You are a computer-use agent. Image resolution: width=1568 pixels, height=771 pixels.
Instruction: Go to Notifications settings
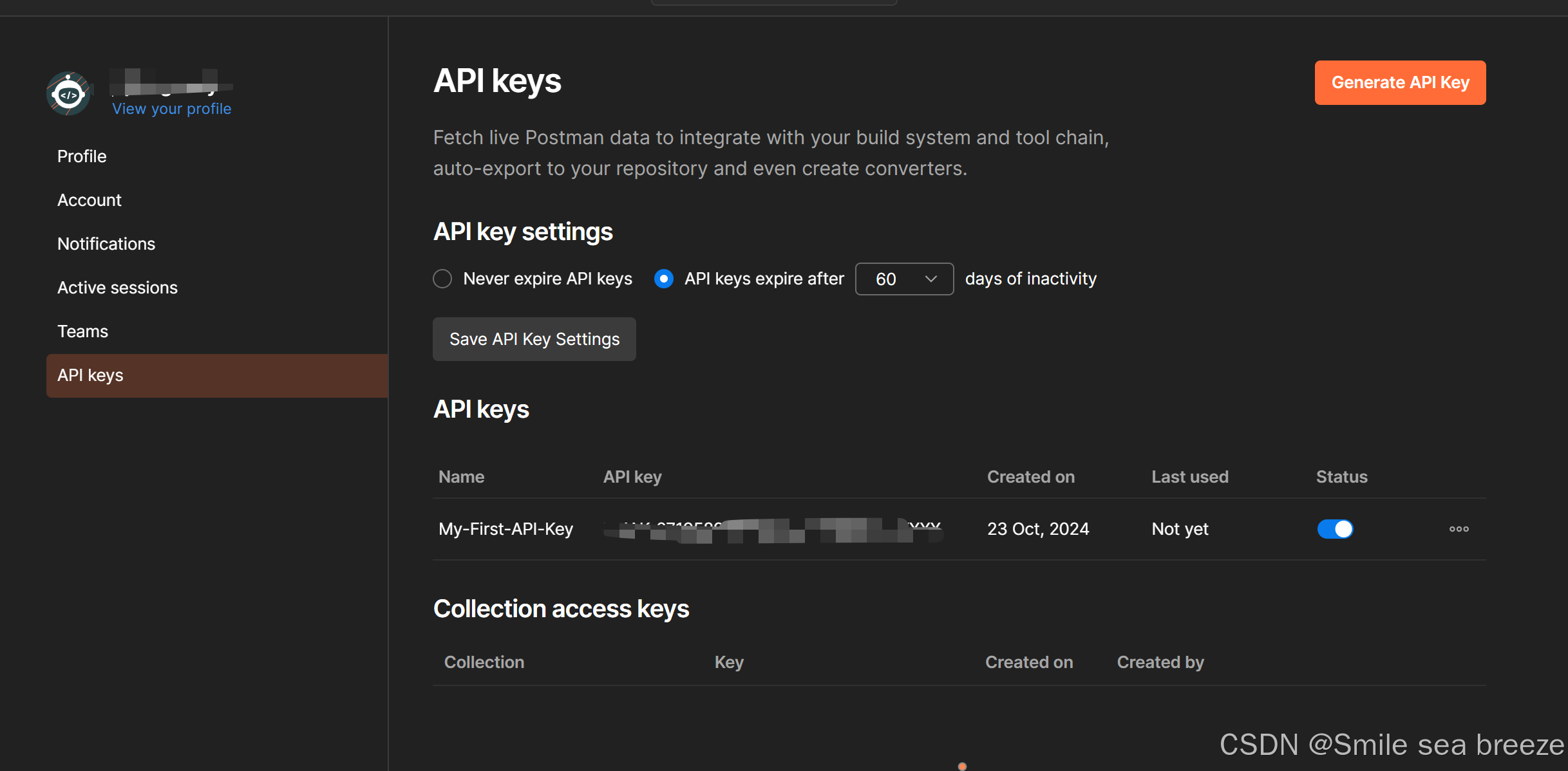coord(106,243)
